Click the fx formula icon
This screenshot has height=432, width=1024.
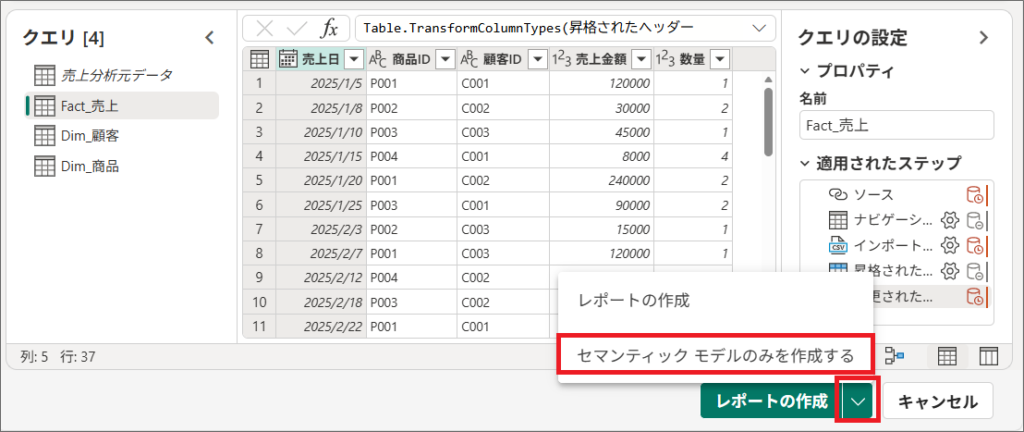[329, 27]
